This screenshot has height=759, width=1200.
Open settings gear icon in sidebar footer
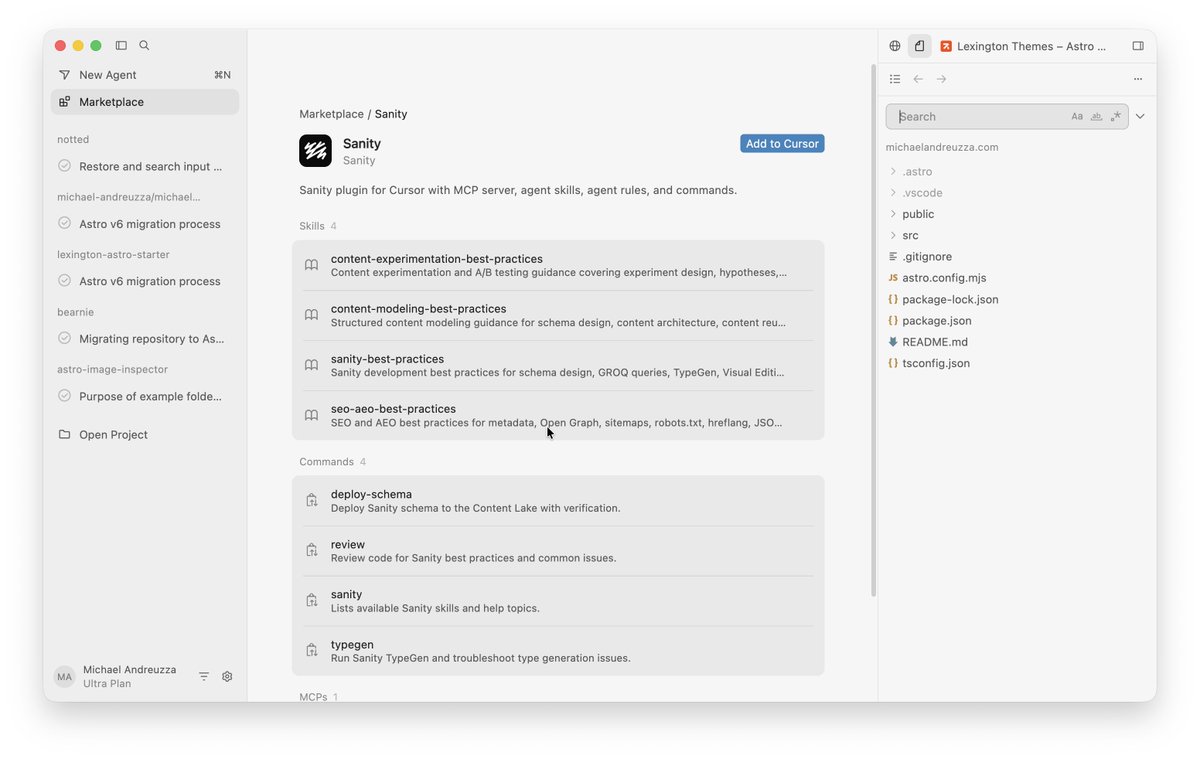(227, 677)
